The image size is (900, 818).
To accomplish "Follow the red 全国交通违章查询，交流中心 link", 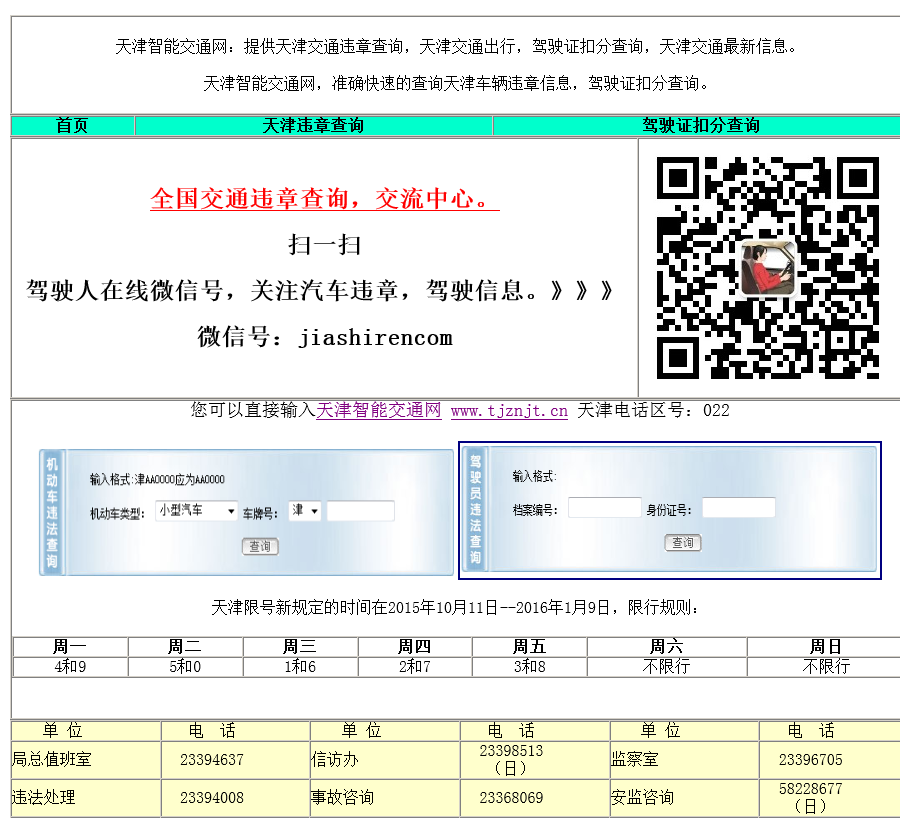I will click(x=324, y=199).
